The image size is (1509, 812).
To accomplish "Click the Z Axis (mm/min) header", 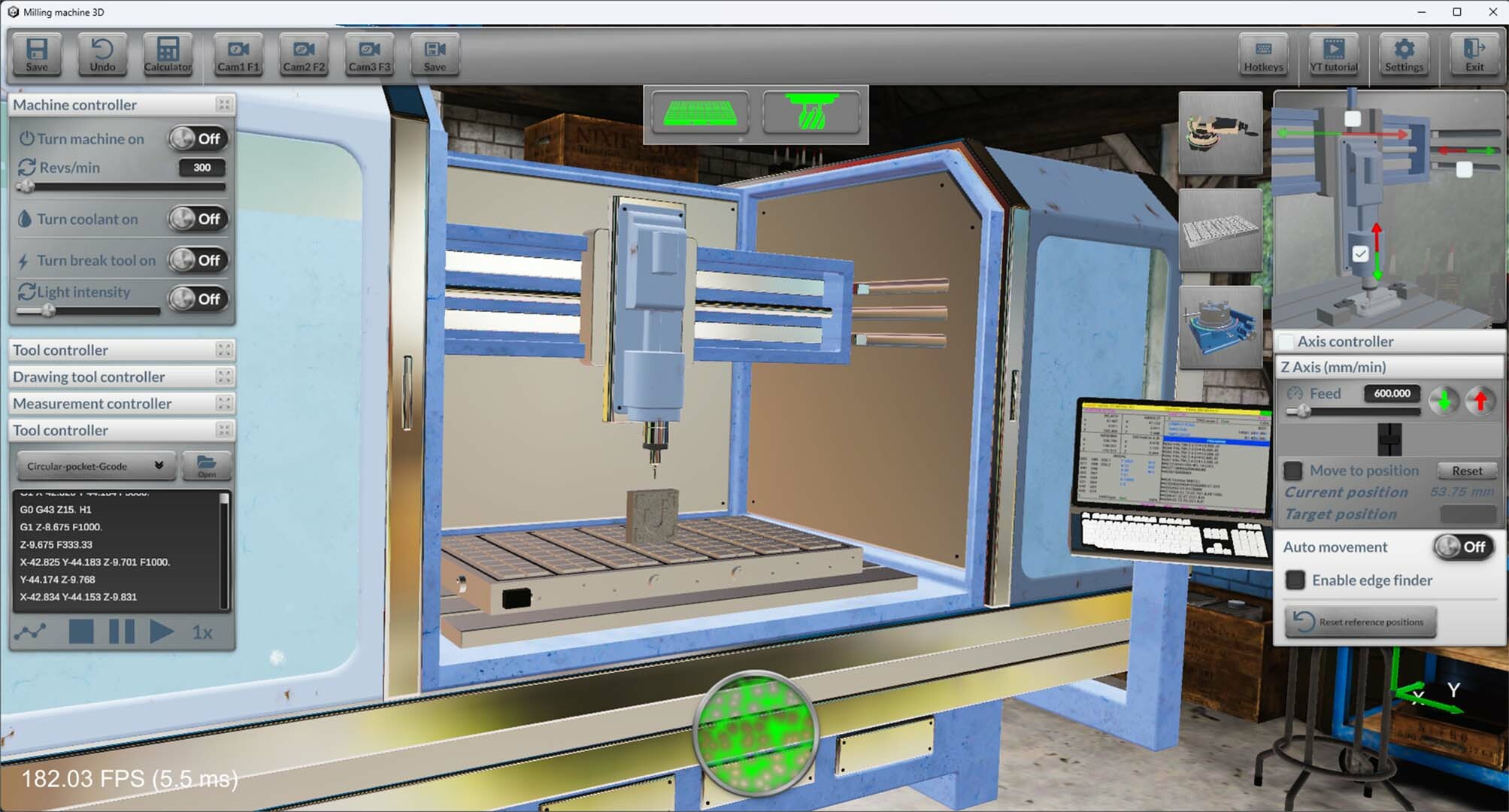I will (x=1335, y=367).
